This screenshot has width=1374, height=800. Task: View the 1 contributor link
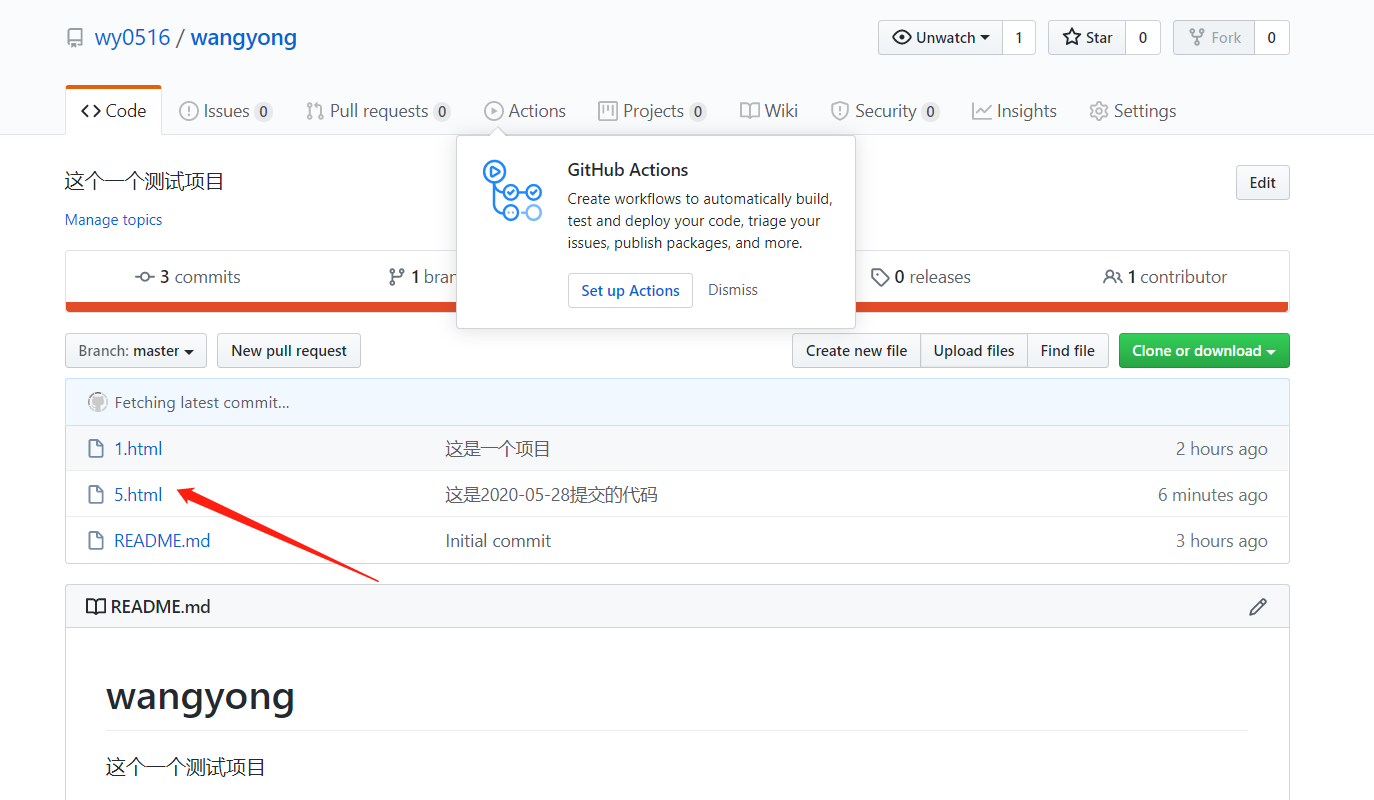(x=1165, y=277)
